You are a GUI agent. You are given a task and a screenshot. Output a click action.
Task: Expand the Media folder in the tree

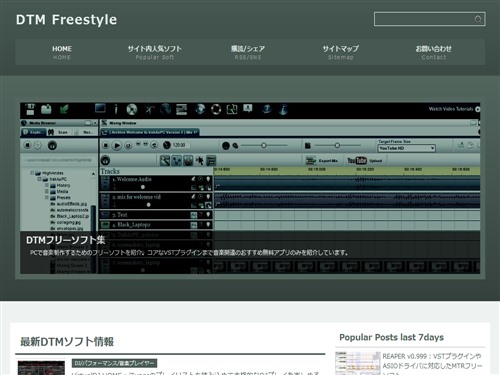(47, 191)
